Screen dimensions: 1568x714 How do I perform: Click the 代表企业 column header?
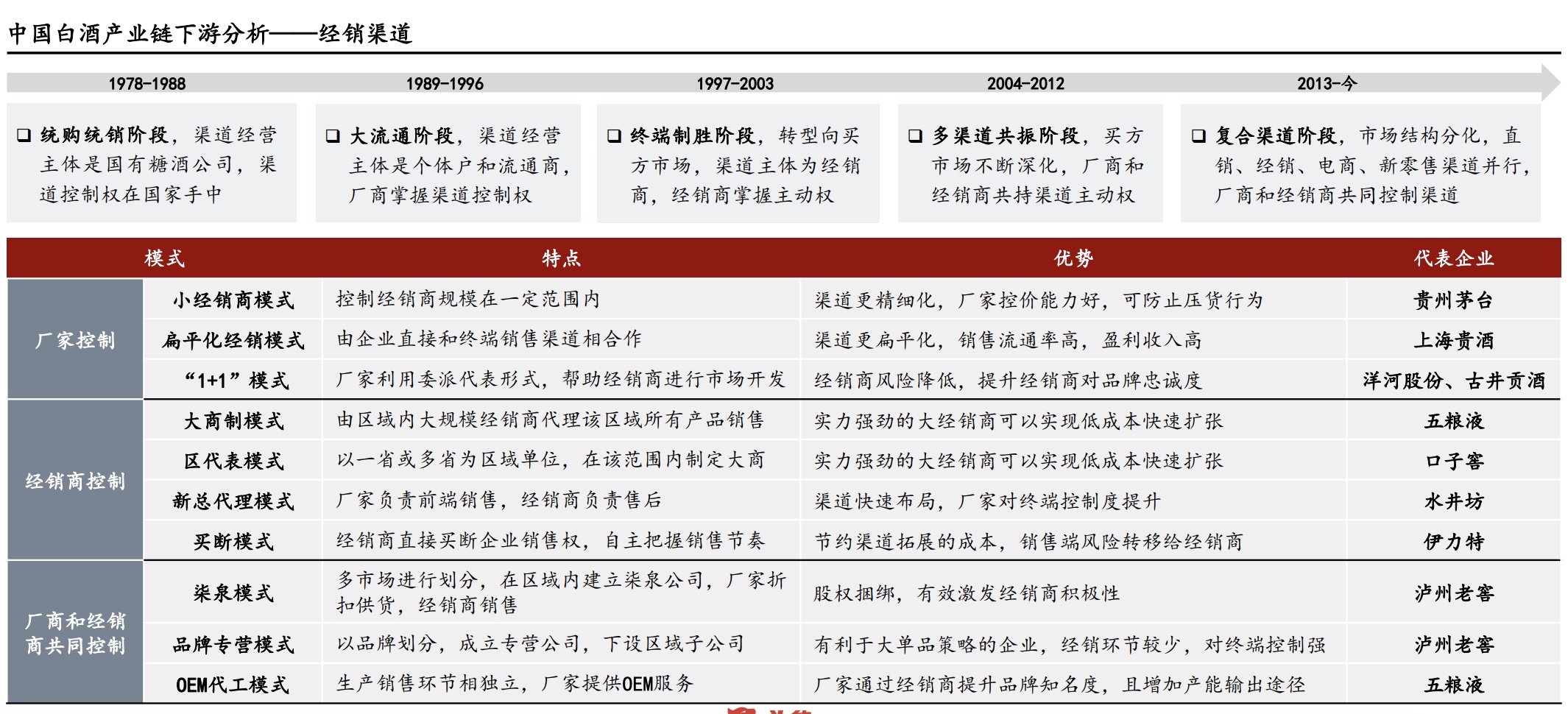tap(1453, 258)
